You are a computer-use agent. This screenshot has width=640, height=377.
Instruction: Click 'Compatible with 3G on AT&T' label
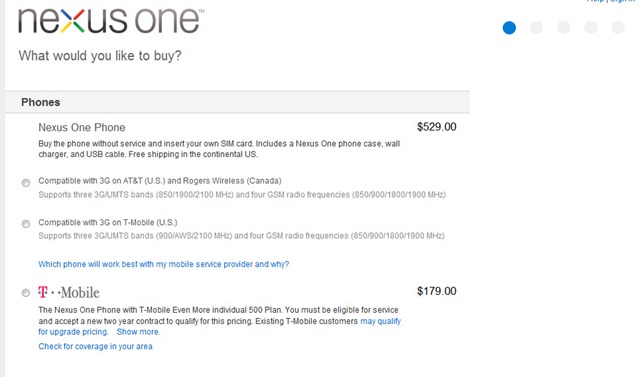pyautogui.click(x=160, y=181)
